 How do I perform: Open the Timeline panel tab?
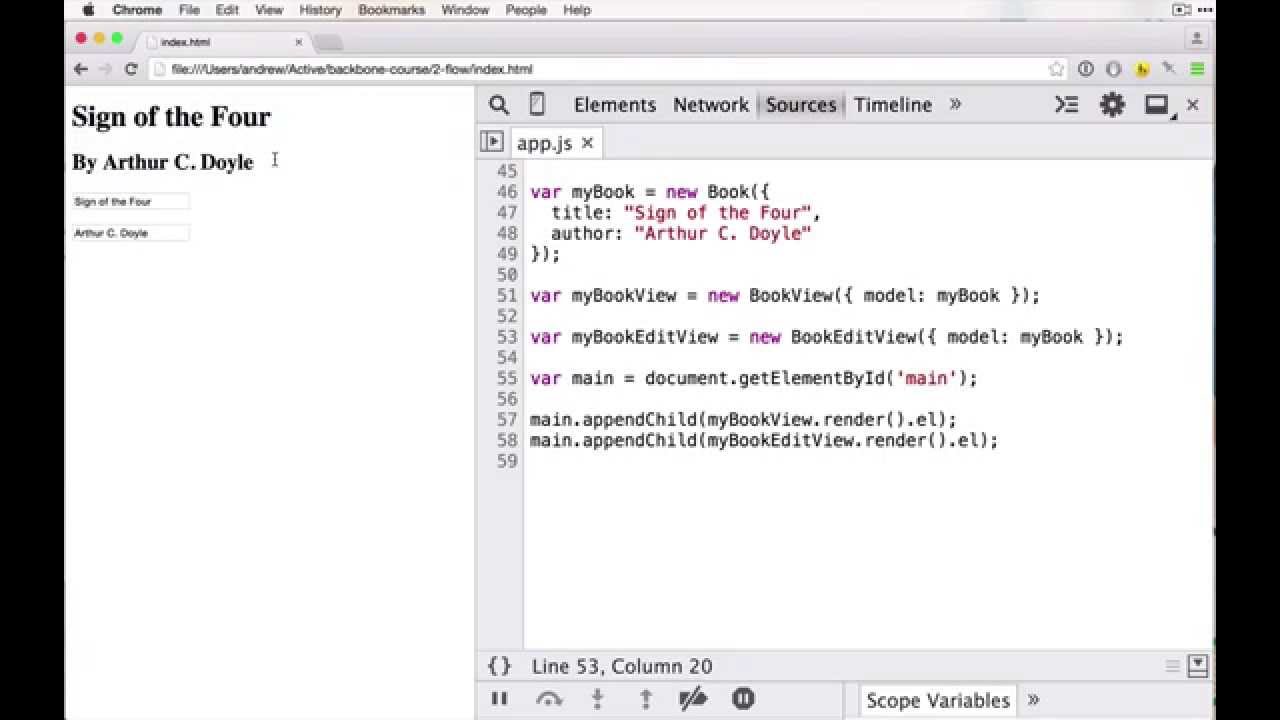coord(893,105)
